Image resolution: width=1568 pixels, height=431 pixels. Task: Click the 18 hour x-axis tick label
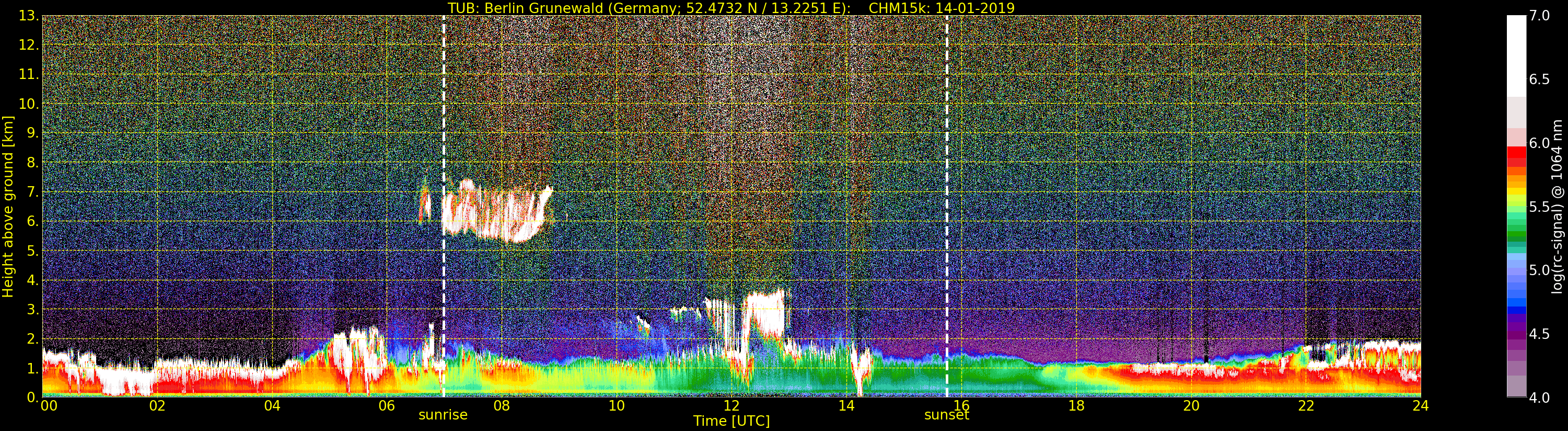pos(1076,406)
